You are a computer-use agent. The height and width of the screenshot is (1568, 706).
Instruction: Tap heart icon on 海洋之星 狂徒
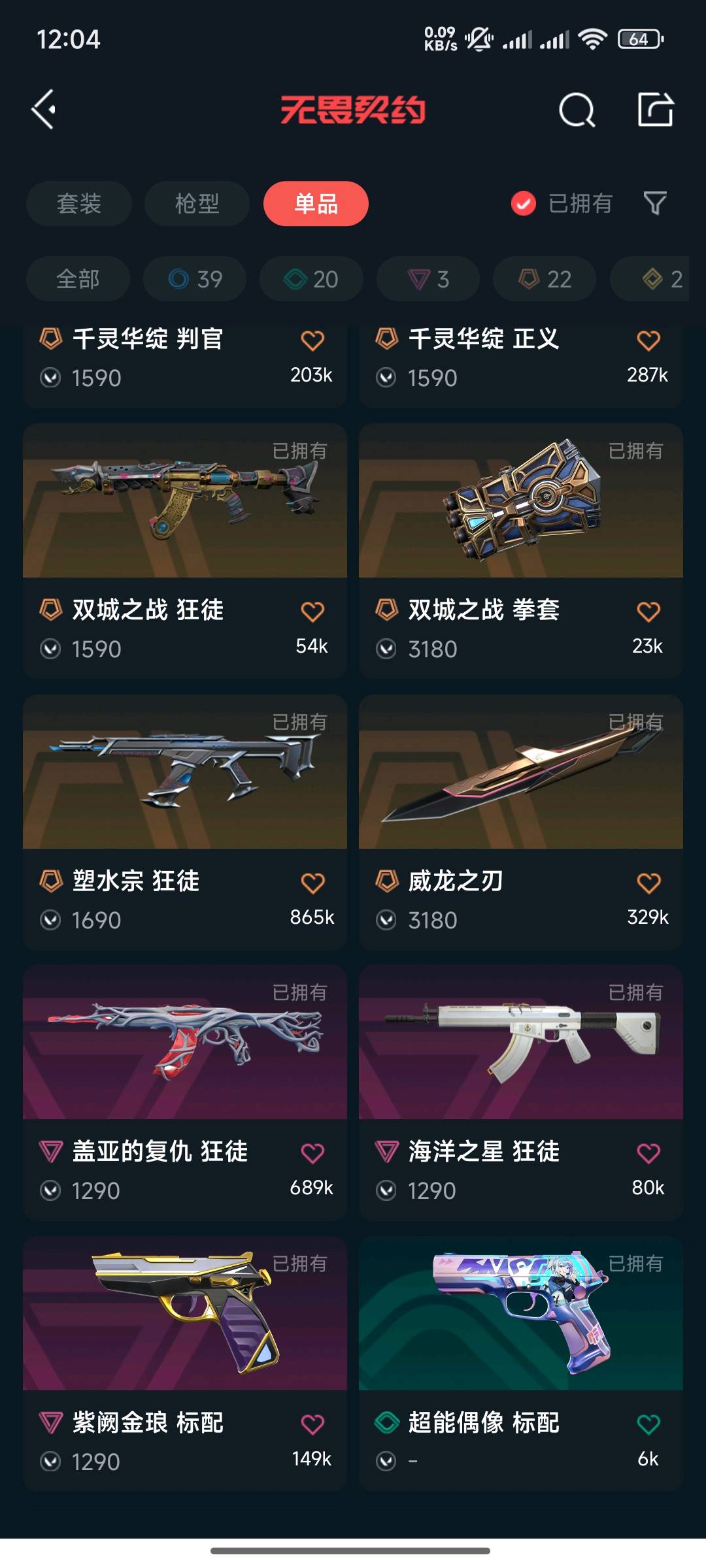tap(648, 1154)
